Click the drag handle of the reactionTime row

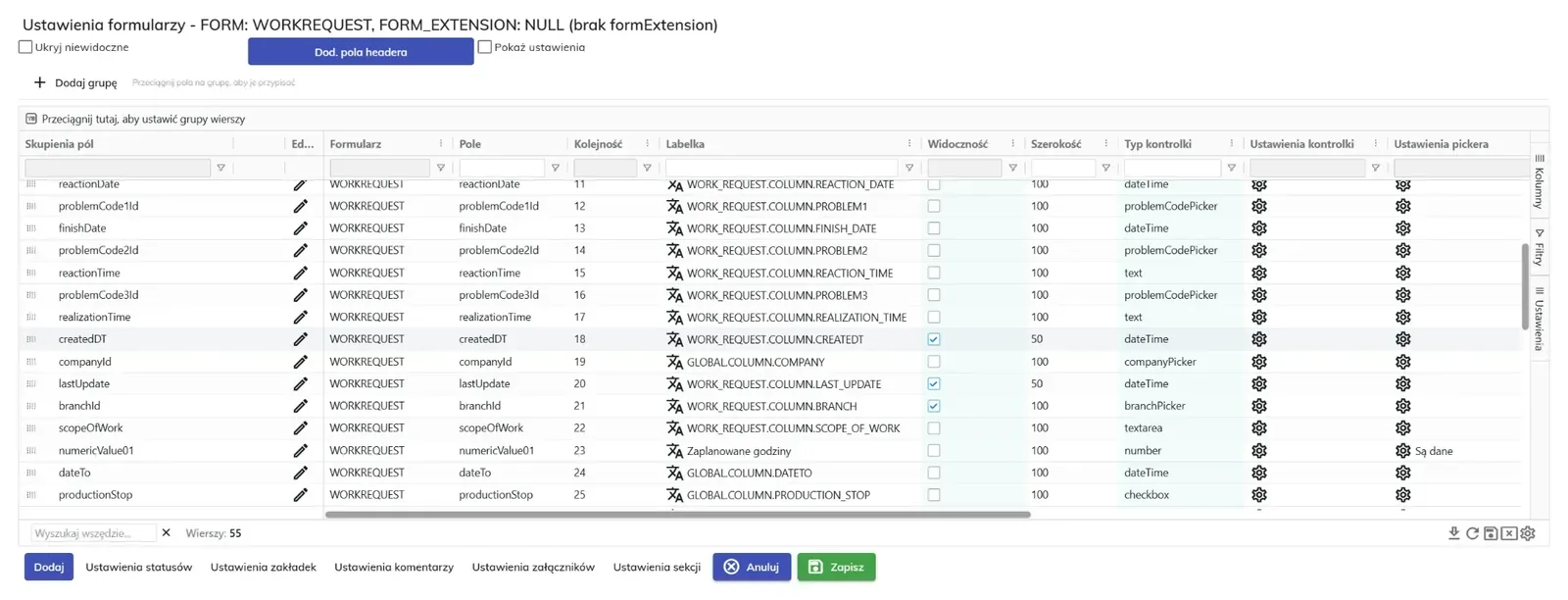31,273
